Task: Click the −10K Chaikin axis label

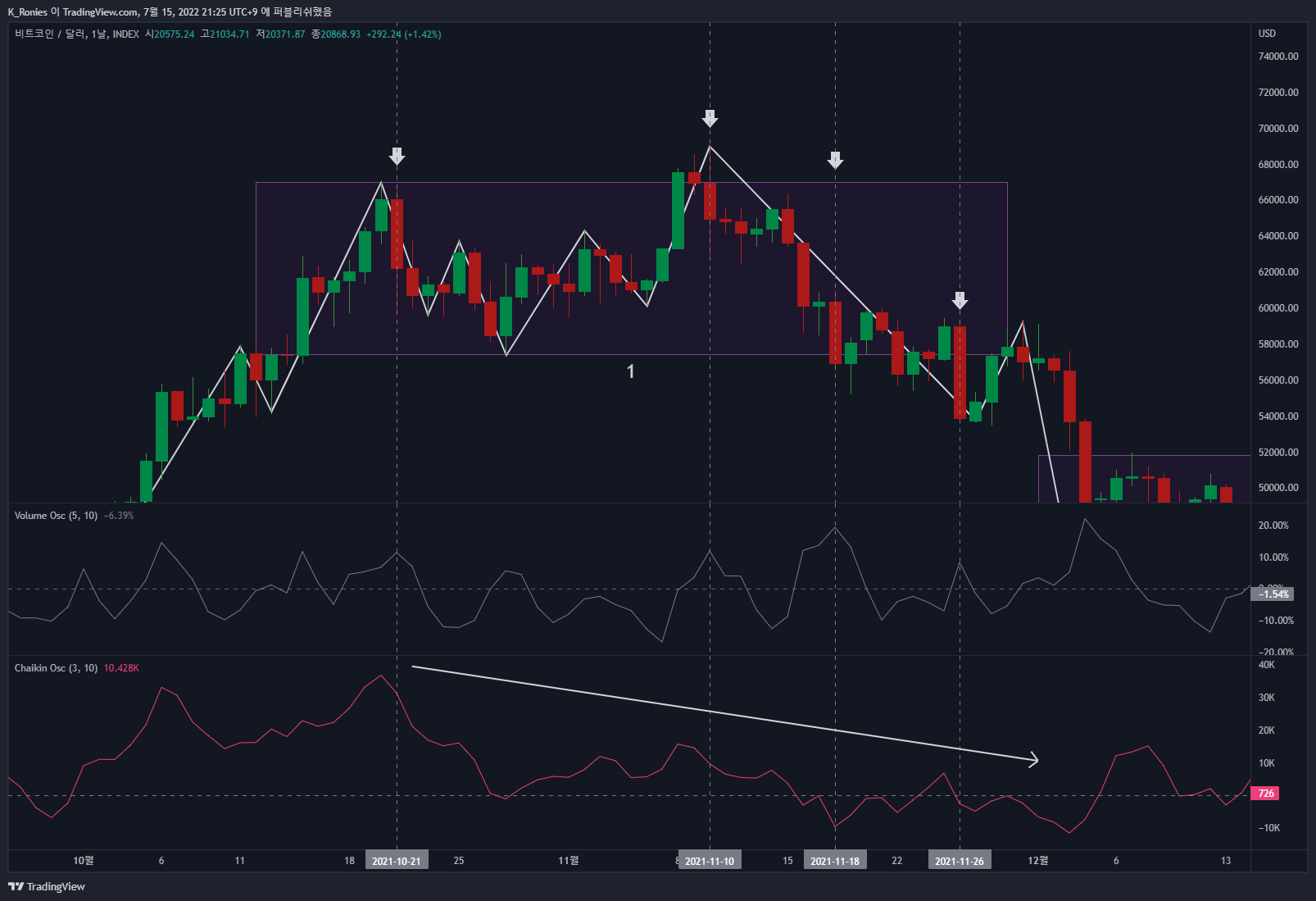Action: tap(1268, 828)
